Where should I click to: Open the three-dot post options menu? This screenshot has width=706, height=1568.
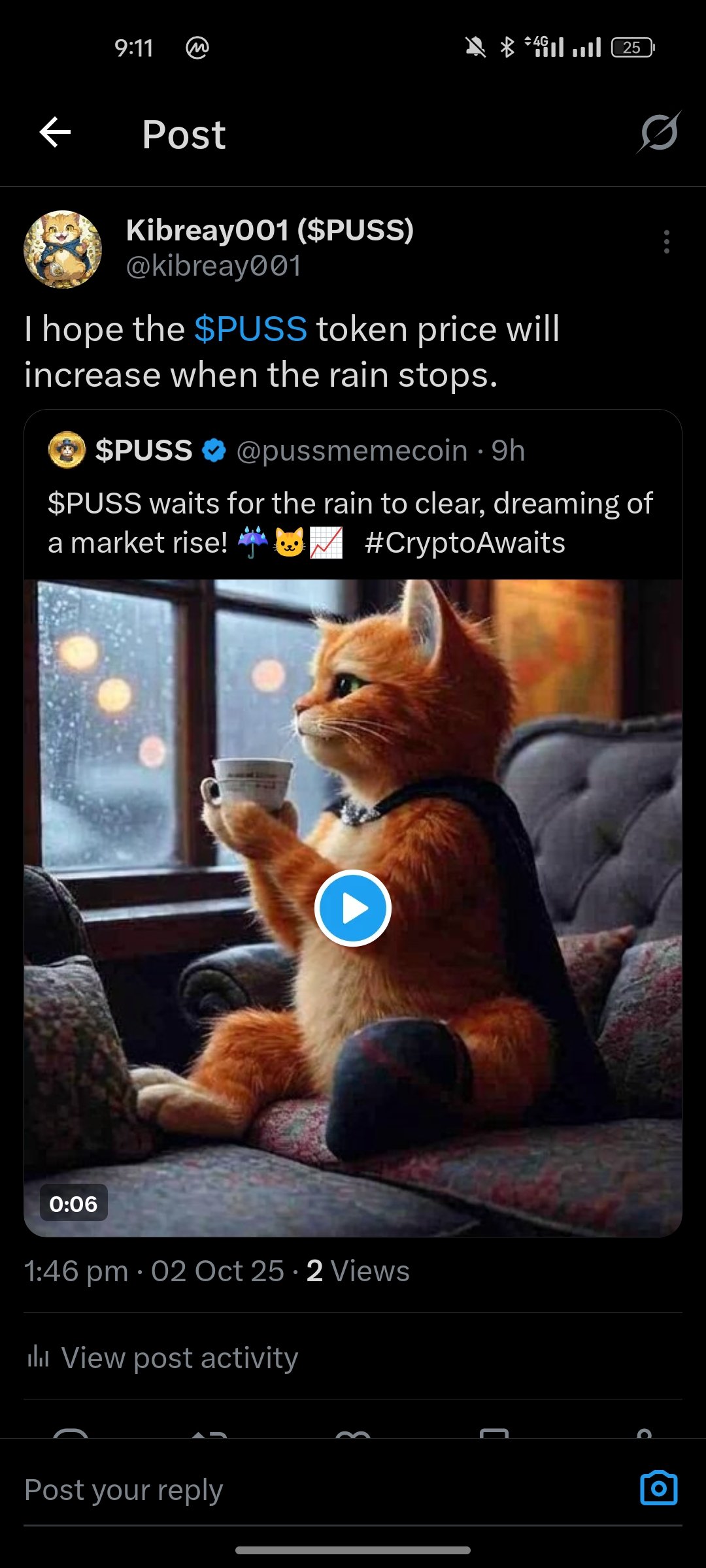point(666,242)
